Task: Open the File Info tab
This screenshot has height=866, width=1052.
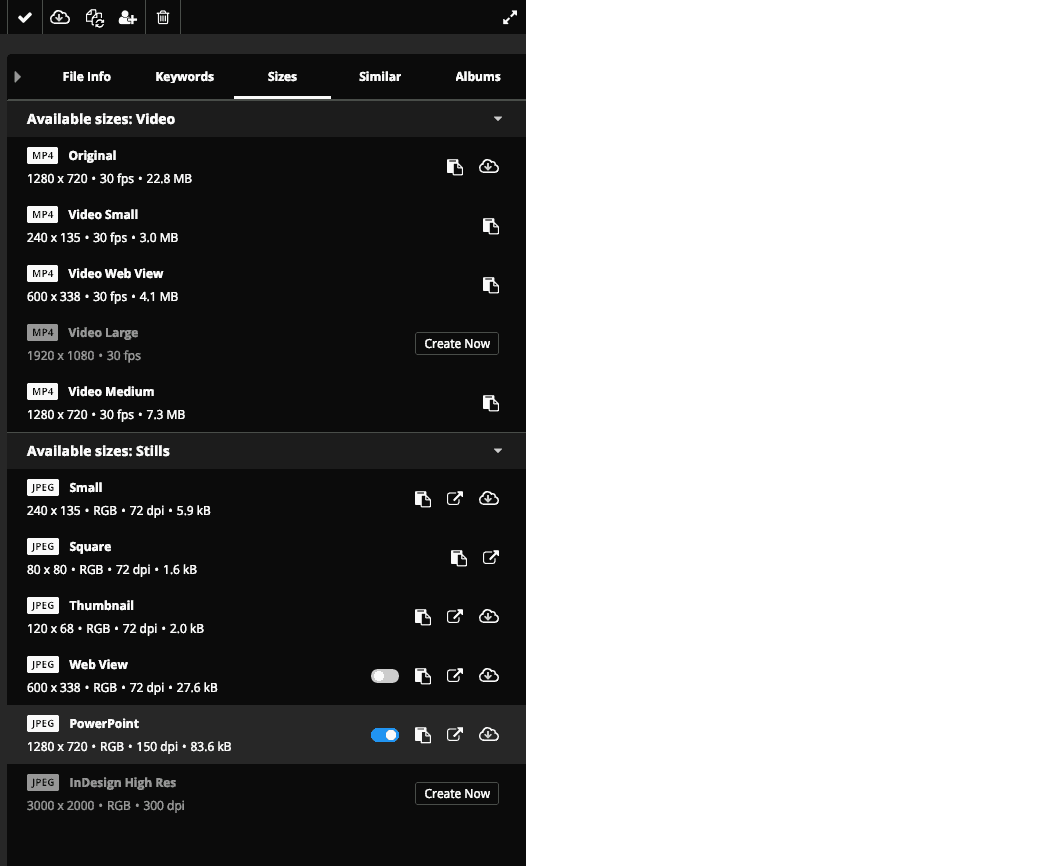Action: pos(87,76)
